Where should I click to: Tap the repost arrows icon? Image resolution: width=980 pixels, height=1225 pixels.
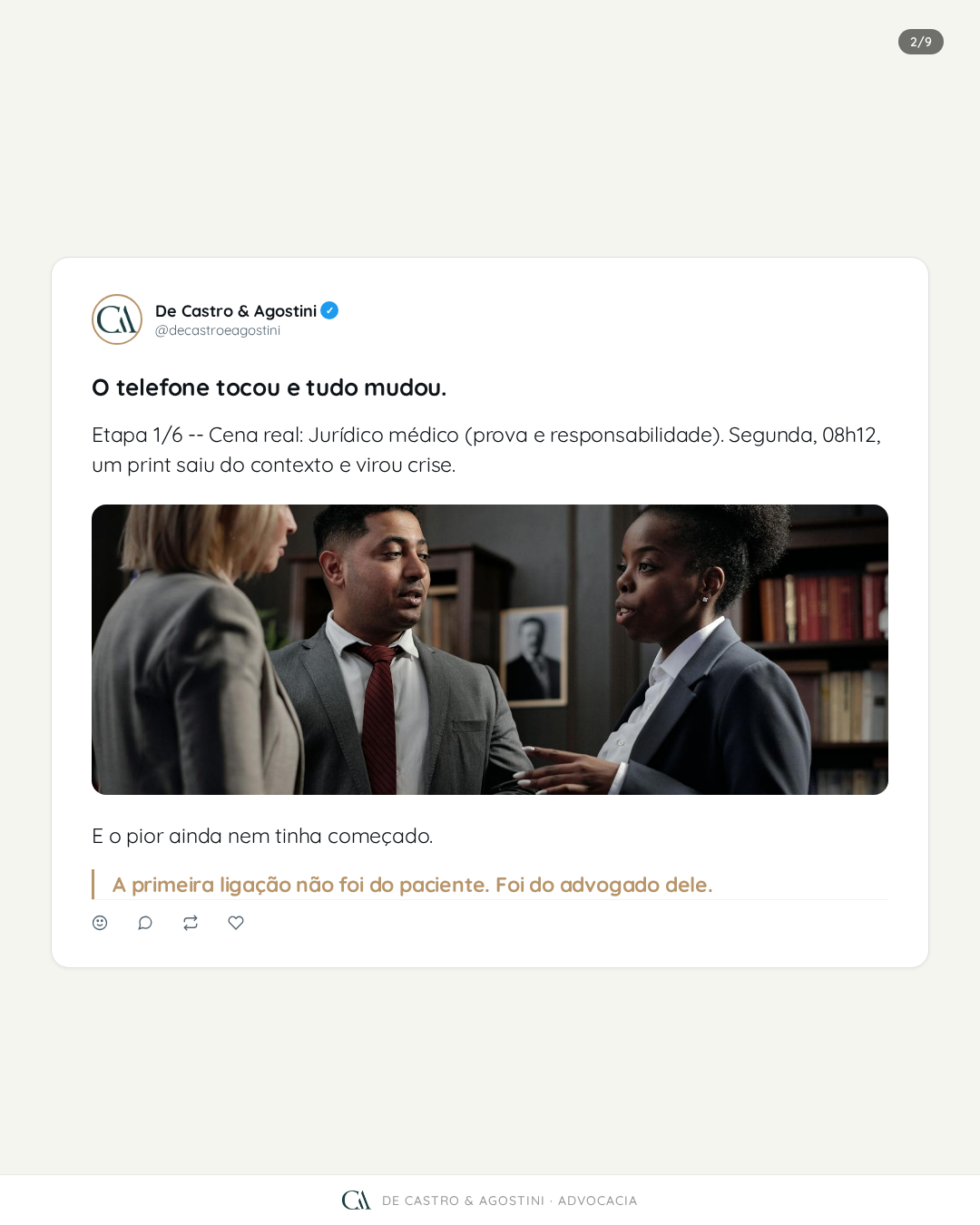point(191,923)
